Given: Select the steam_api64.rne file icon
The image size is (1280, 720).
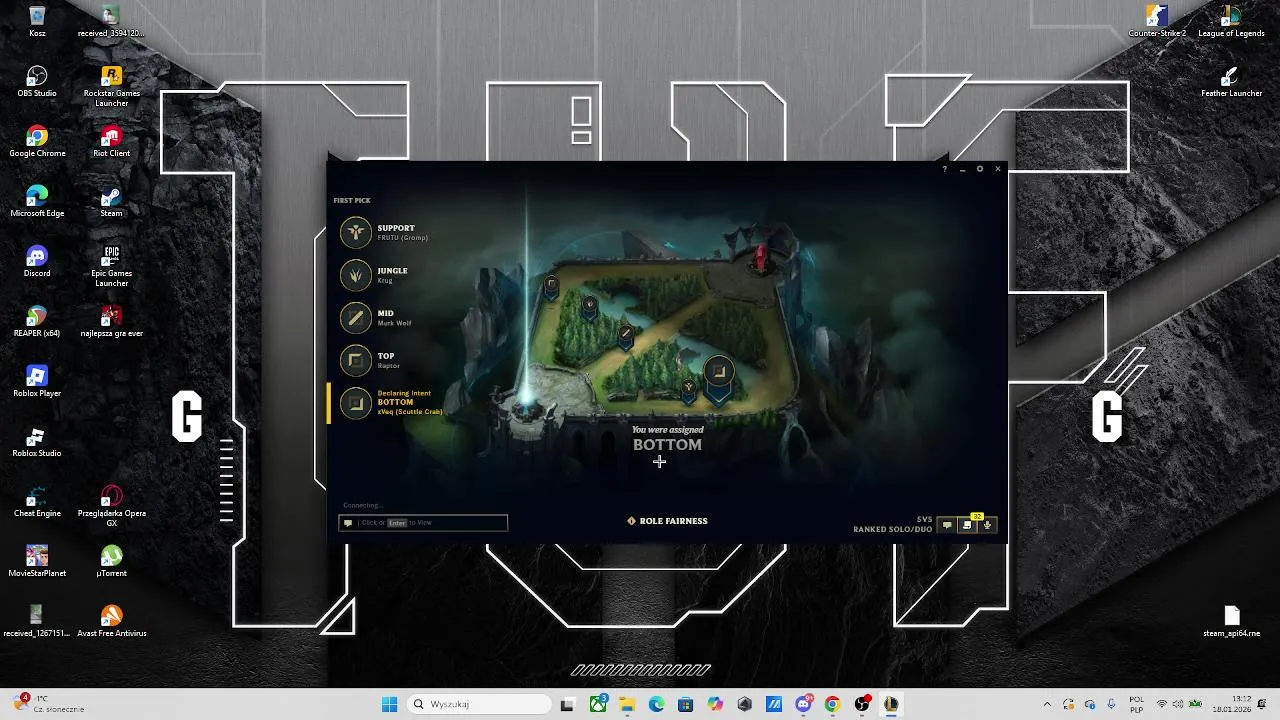Looking at the screenshot, I should click(1231, 622).
